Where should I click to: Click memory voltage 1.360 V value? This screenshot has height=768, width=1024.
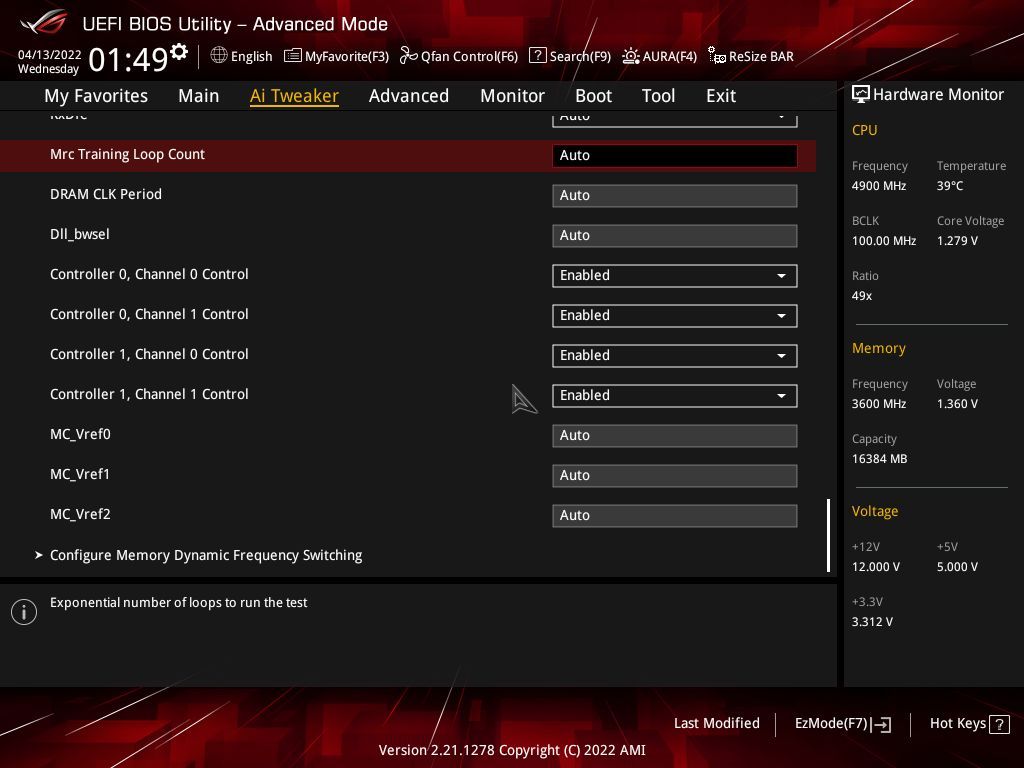point(957,404)
